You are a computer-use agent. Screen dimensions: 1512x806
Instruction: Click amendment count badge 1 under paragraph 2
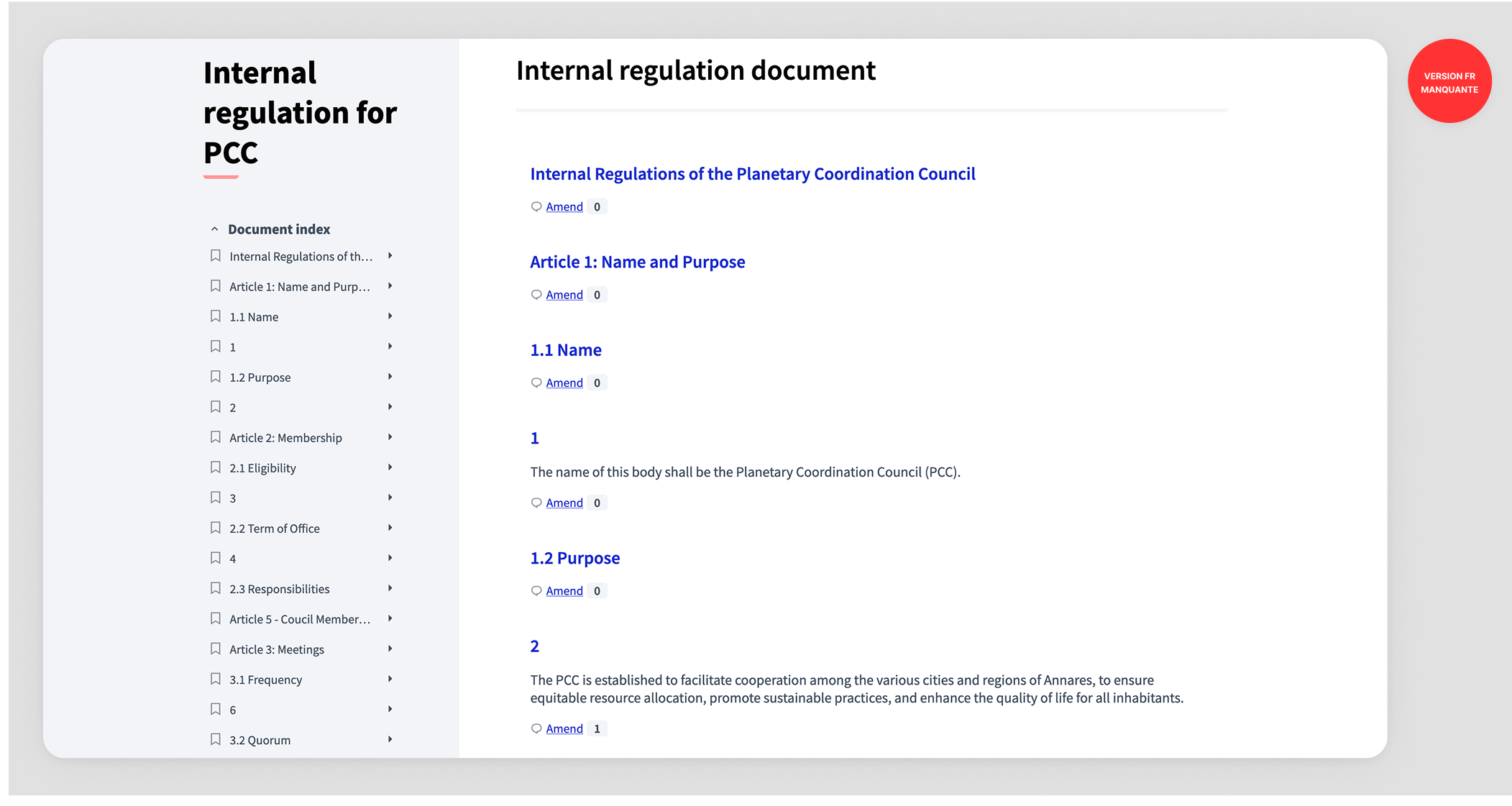click(597, 729)
